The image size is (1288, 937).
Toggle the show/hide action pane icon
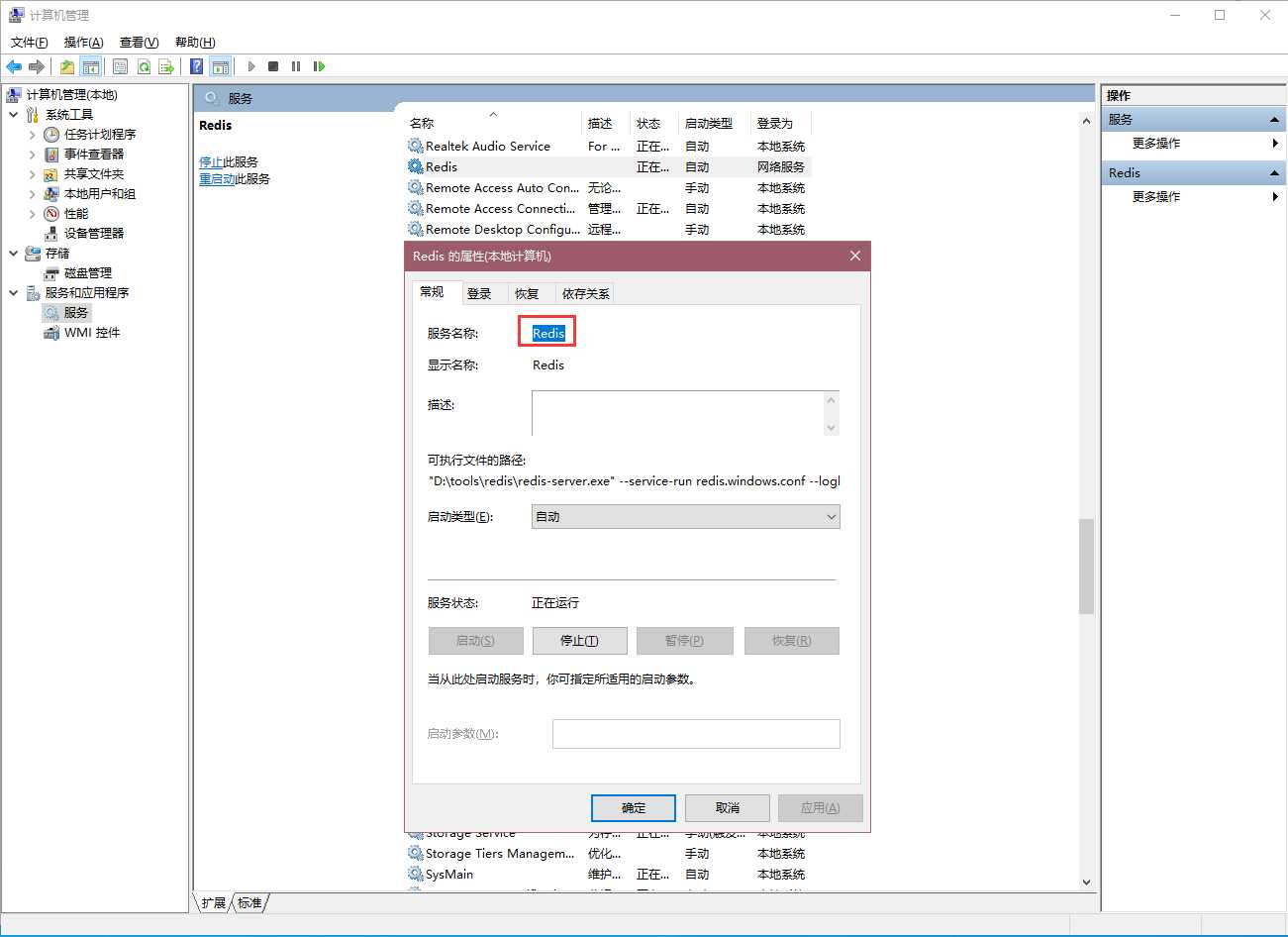pyautogui.click(x=221, y=66)
